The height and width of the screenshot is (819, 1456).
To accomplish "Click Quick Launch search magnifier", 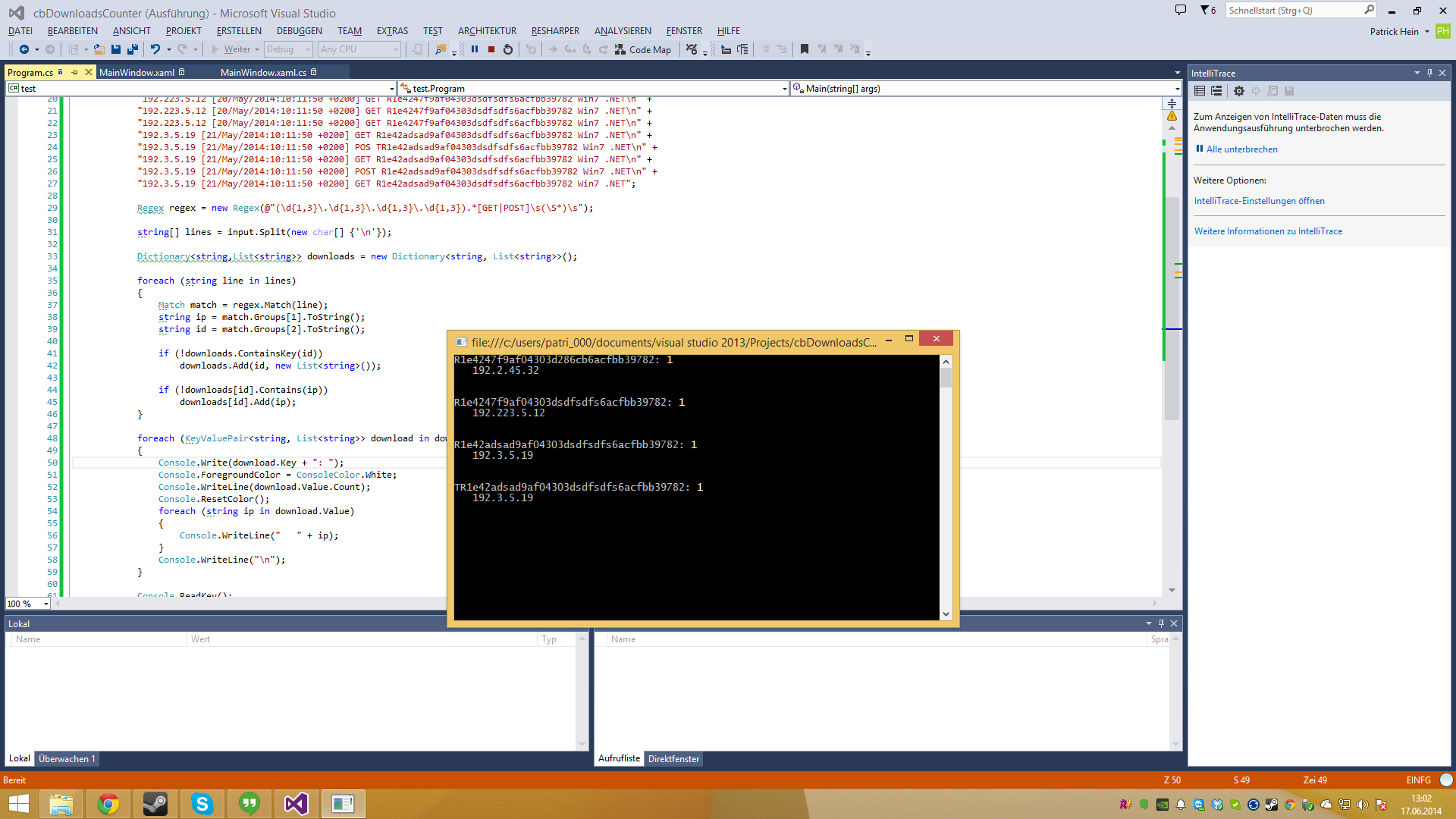I will click(x=1369, y=10).
